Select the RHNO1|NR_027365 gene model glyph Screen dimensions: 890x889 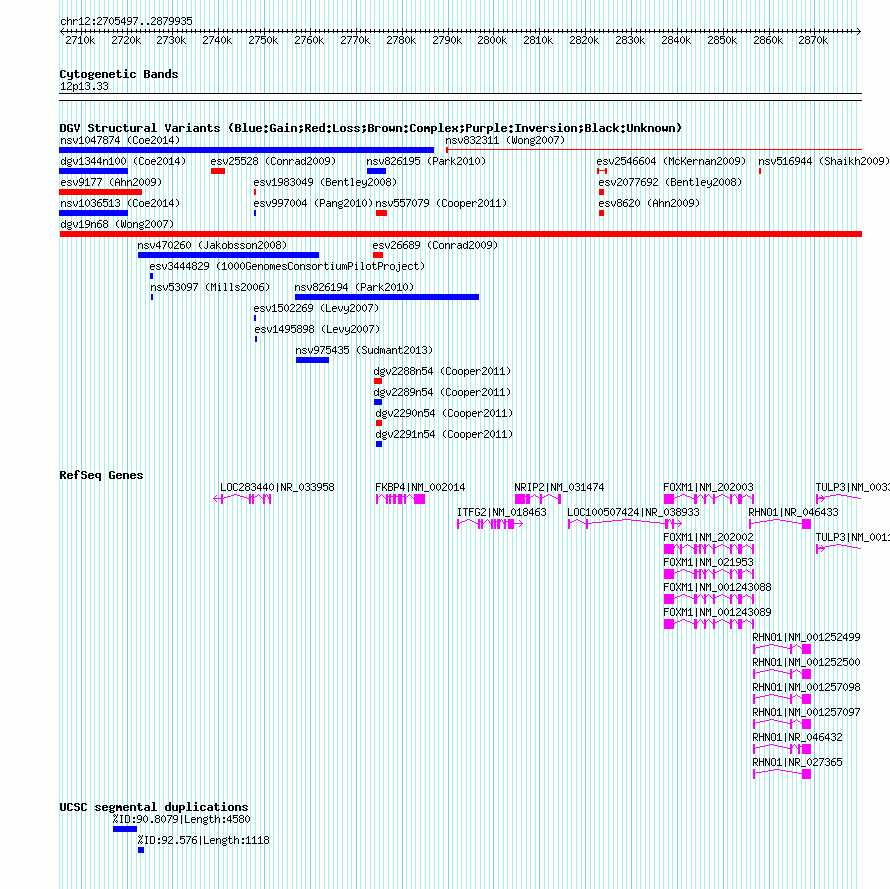[782, 774]
